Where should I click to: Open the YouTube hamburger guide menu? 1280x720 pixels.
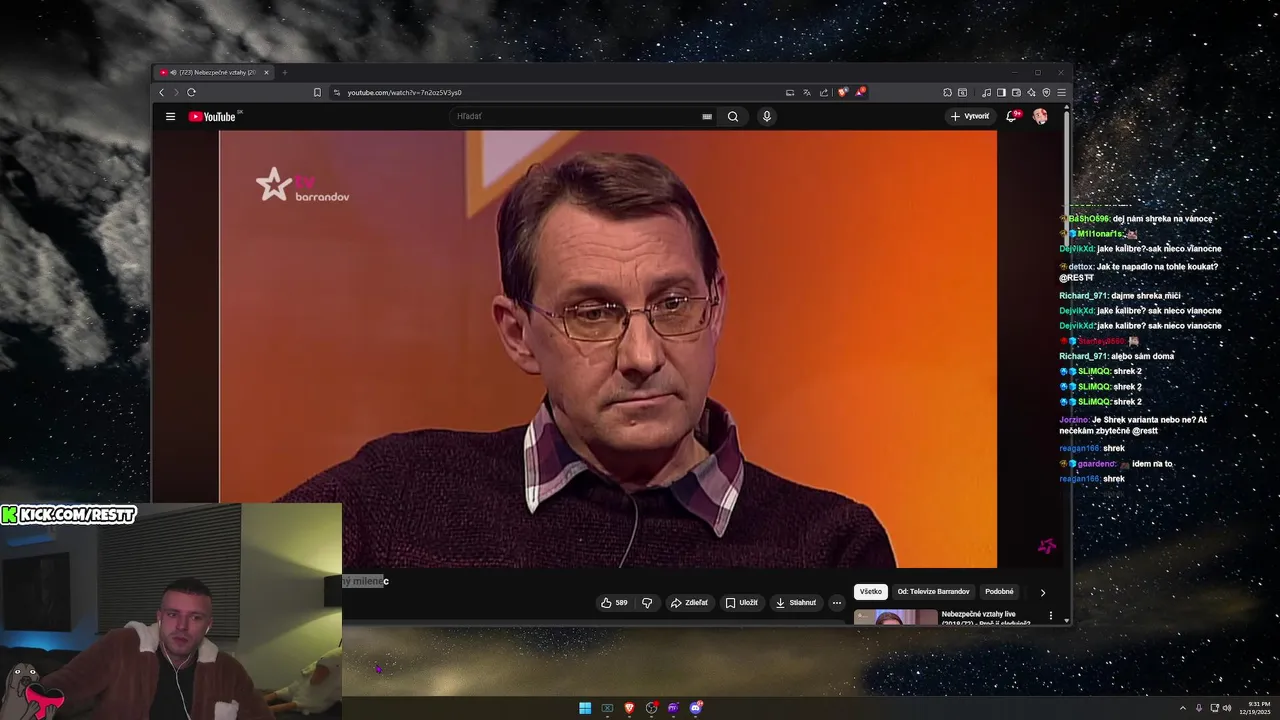point(170,116)
